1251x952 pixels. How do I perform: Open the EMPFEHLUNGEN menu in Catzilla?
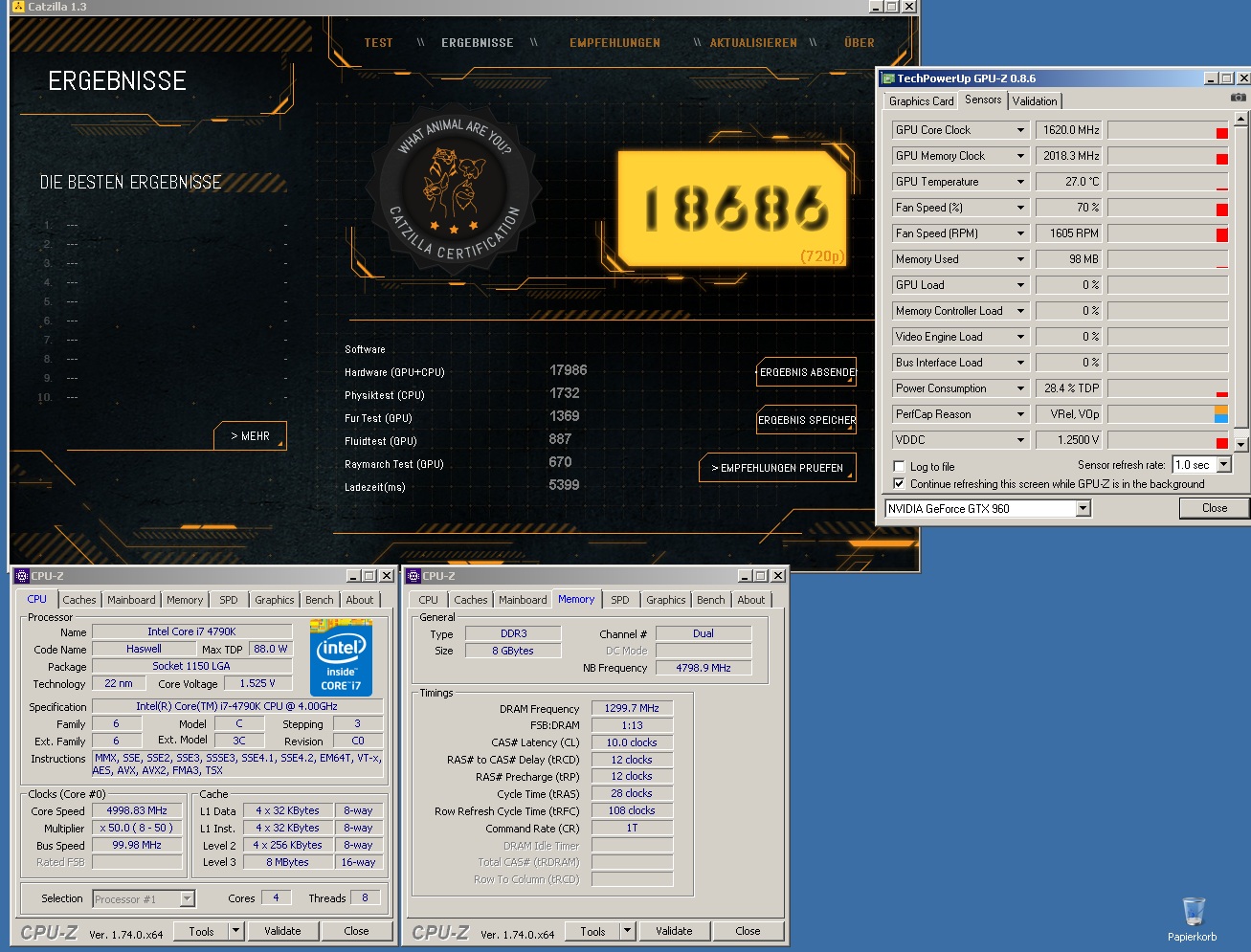click(614, 43)
